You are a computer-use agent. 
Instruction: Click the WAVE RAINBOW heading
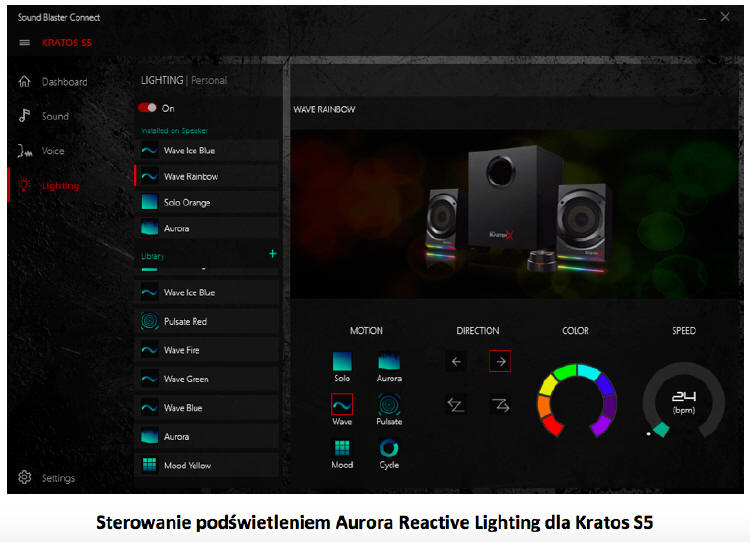(324, 110)
